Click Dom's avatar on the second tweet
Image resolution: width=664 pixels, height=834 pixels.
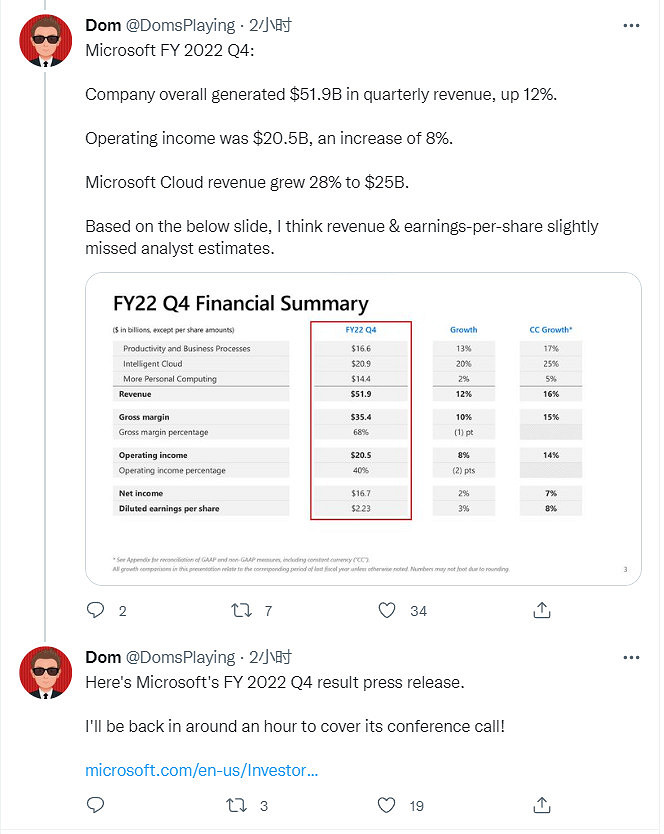click(46, 673)
